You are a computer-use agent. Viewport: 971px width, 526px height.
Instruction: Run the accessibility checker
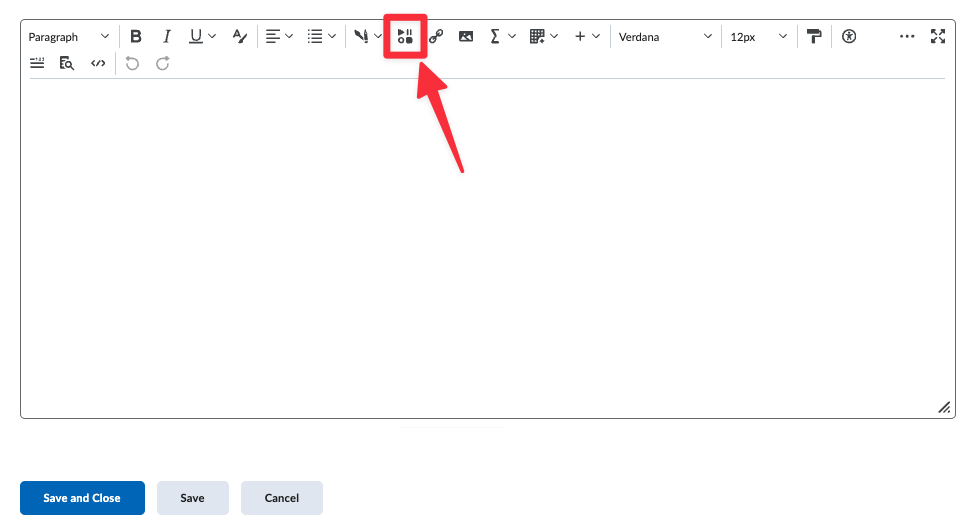tap(849, 37)
